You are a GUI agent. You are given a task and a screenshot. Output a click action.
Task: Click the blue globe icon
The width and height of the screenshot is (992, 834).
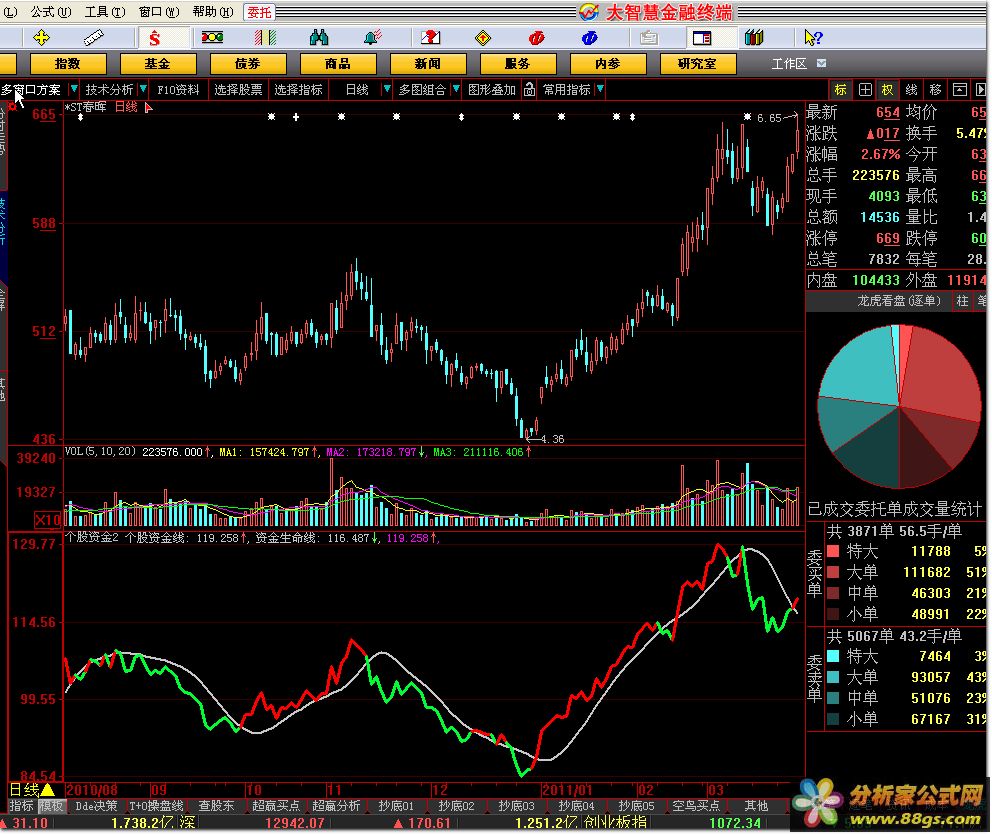point(590,38)
